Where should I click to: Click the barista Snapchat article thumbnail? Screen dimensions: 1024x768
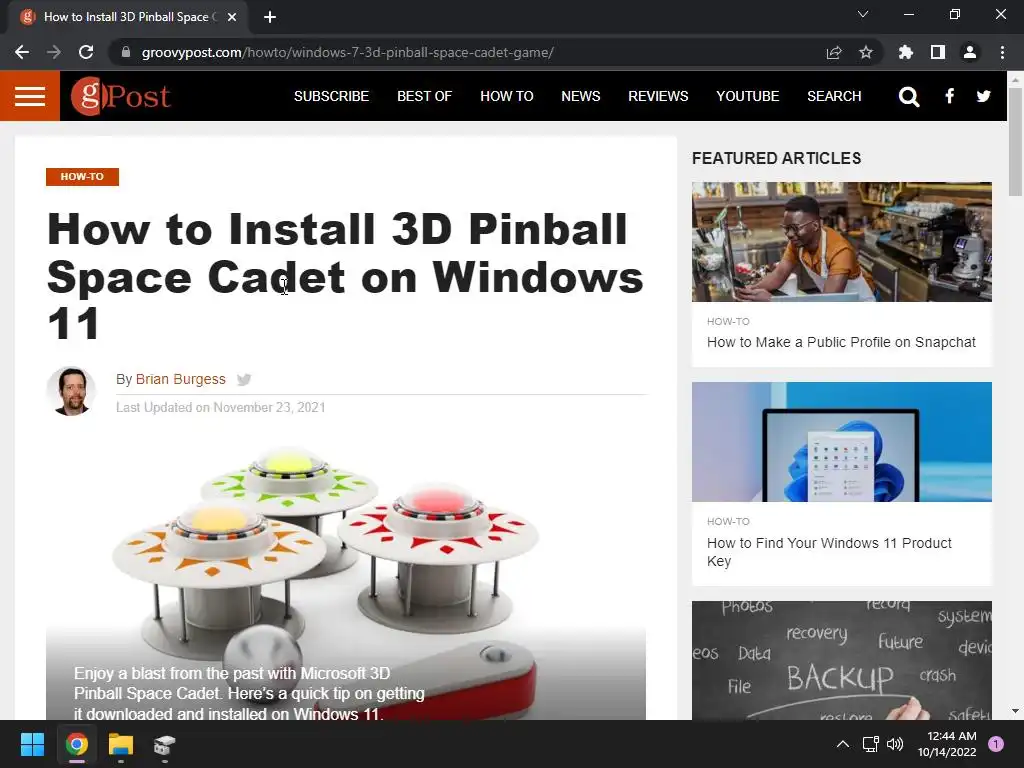pos(842,242)
